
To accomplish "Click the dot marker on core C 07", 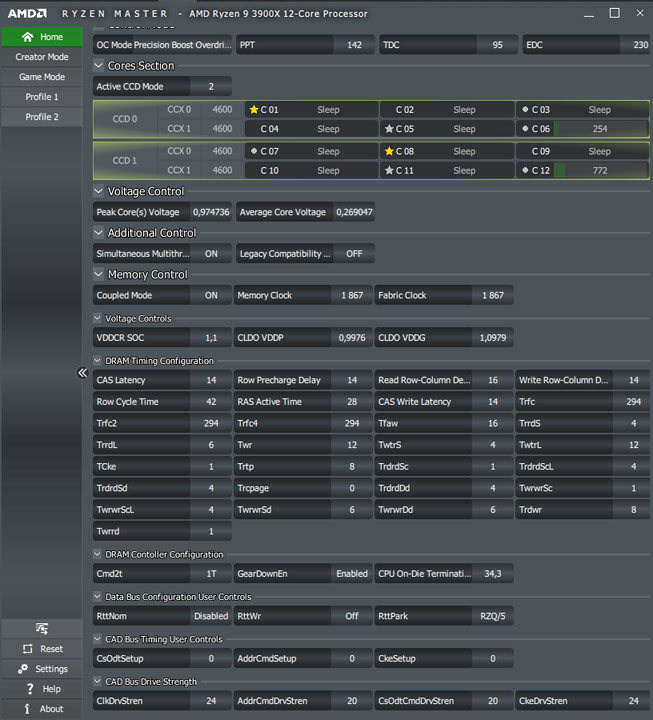I will tap(253, 151).
